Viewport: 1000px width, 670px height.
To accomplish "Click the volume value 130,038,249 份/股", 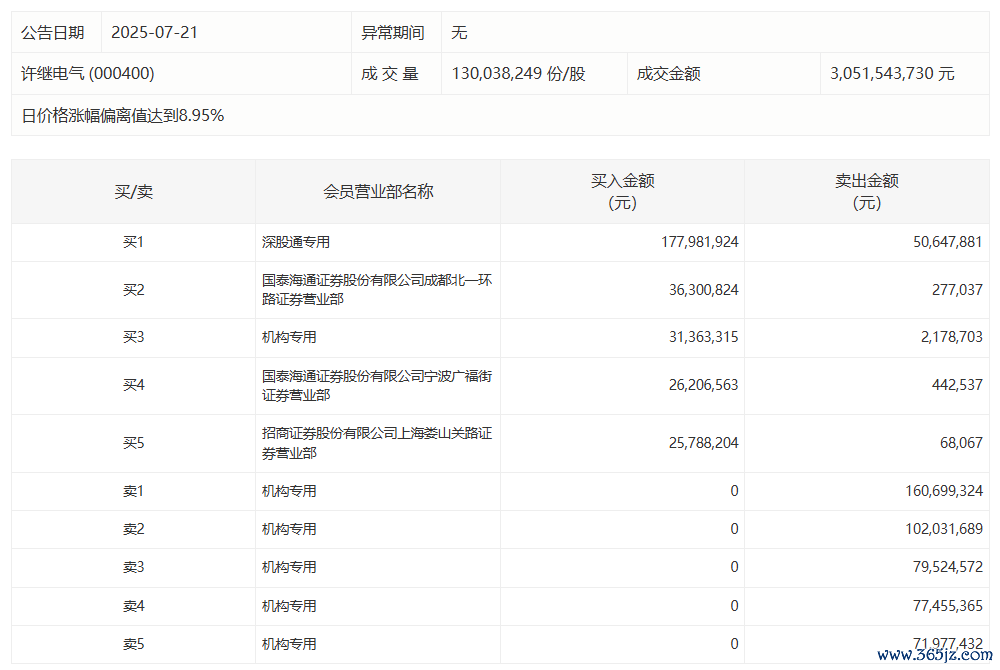I will (x=518, y=74).
